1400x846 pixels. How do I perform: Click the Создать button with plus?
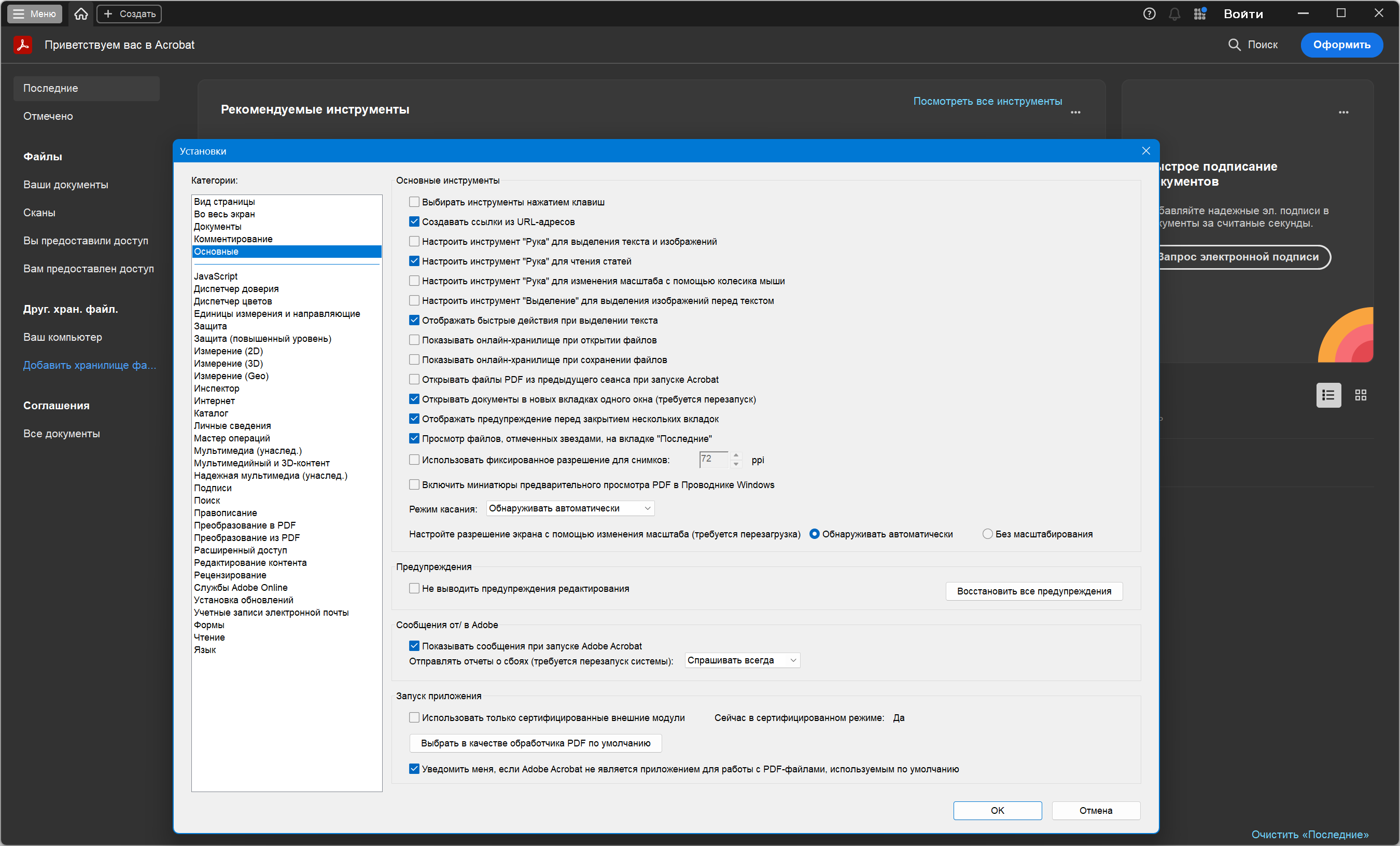point(129,13)
